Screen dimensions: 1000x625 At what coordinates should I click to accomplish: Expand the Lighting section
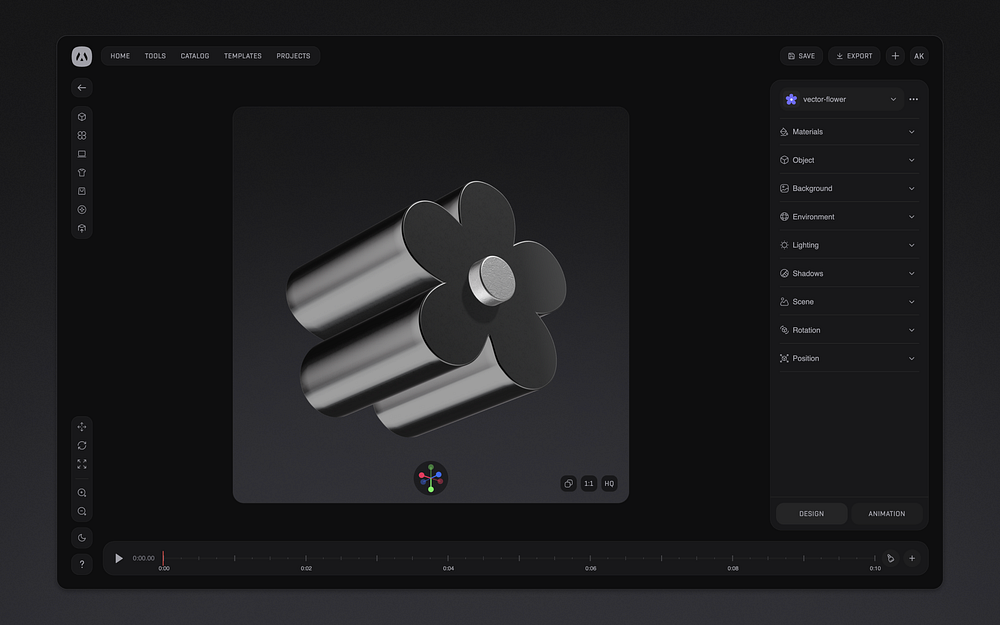click(849, 245)
